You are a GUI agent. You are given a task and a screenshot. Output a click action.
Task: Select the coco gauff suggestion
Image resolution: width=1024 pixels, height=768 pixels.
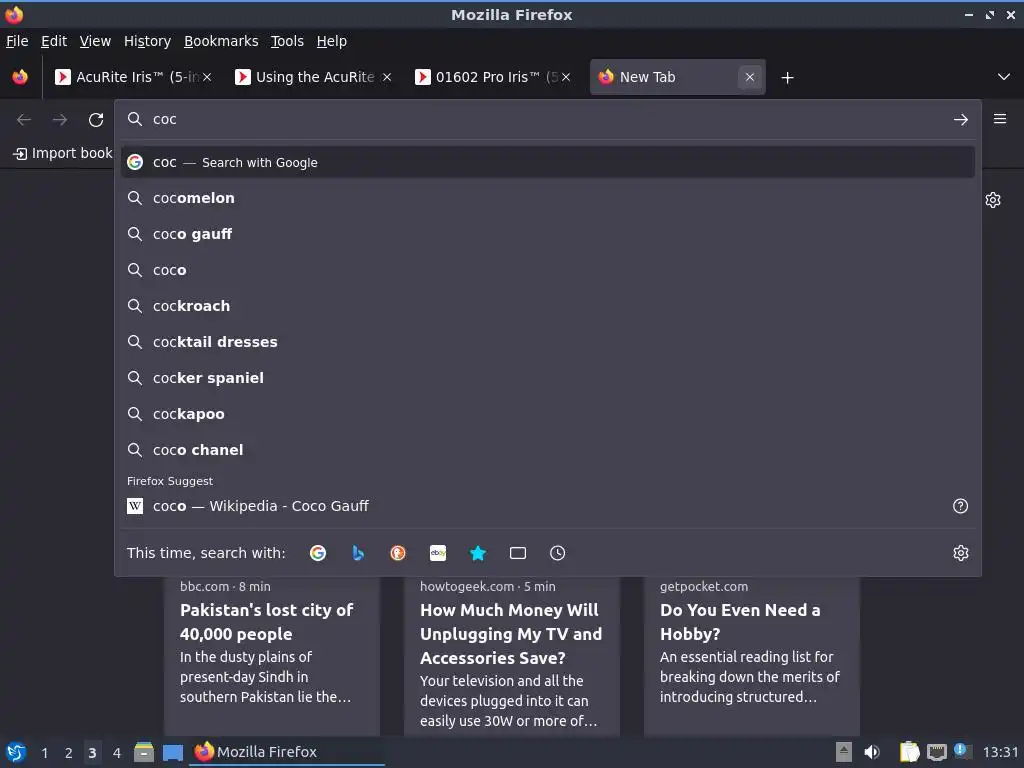click(547, 234)
